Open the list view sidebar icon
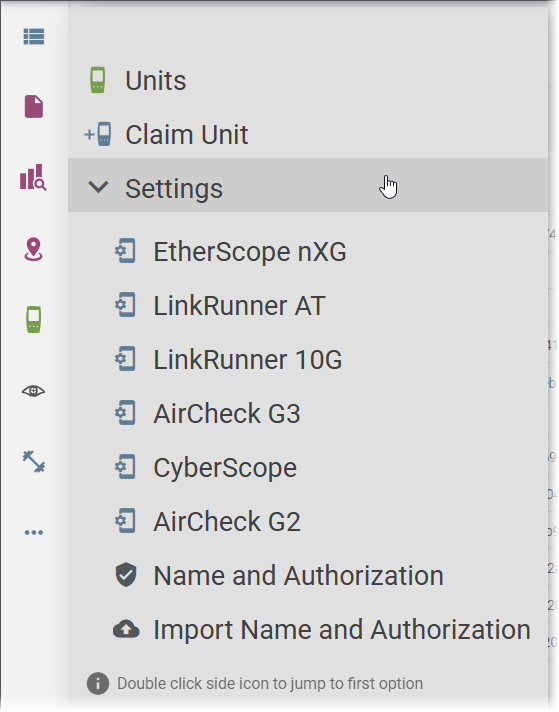 [34, 37]
